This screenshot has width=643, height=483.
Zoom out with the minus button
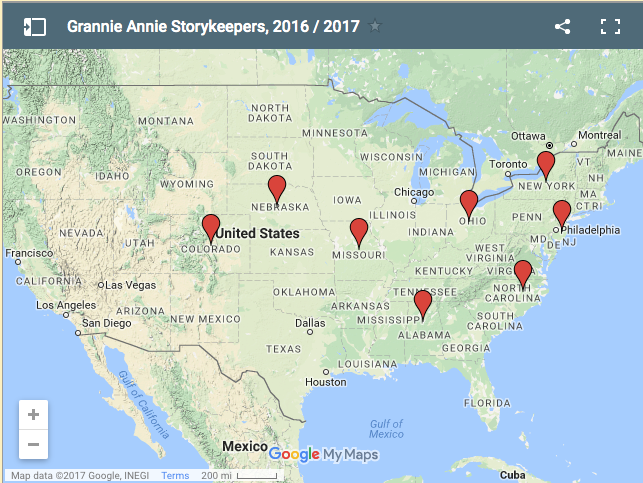tap(34, 444)
